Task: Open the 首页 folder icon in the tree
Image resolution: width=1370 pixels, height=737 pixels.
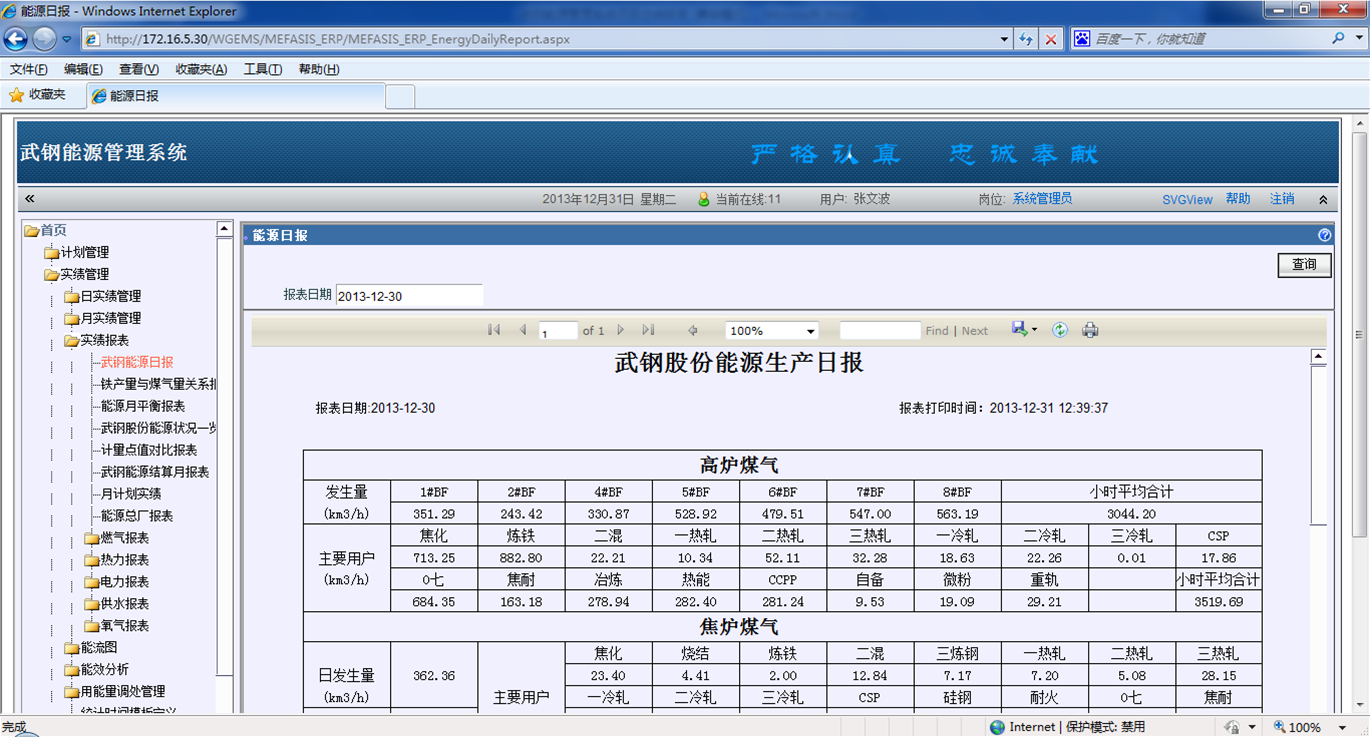Action: [31, 231]
